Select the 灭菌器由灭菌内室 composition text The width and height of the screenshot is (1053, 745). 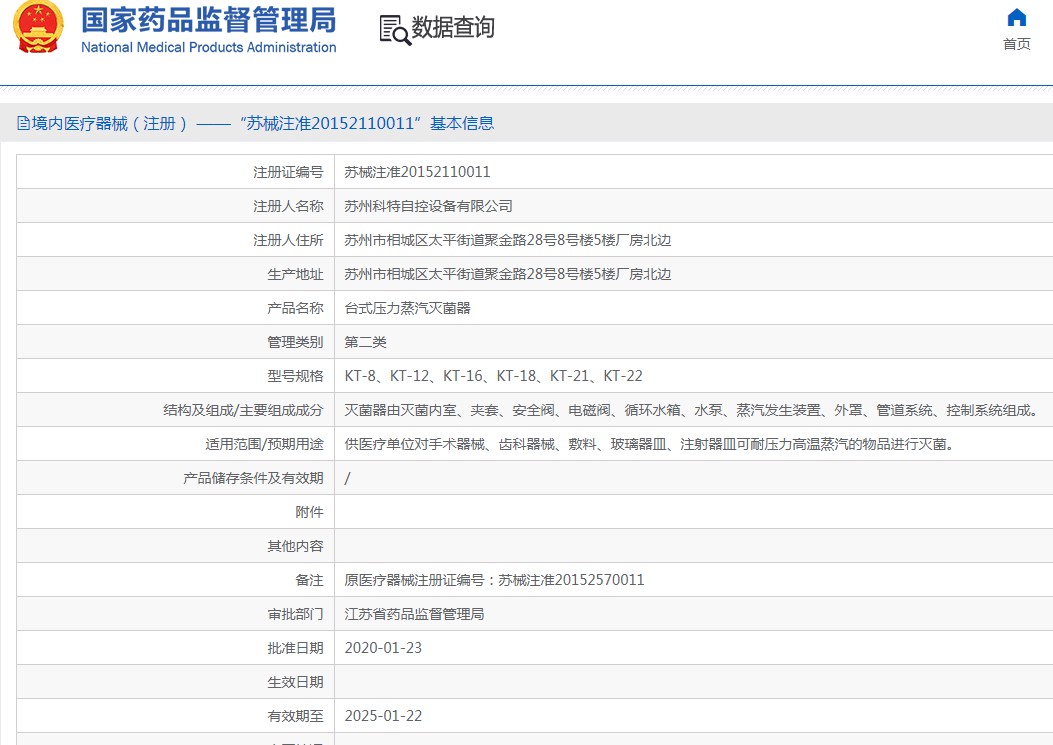pyautogui.click(x=690, y=410)
